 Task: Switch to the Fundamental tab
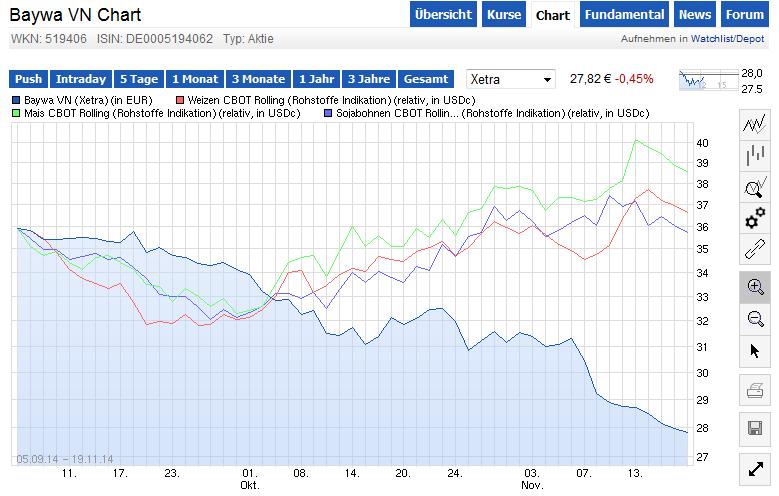click(624, 15)
